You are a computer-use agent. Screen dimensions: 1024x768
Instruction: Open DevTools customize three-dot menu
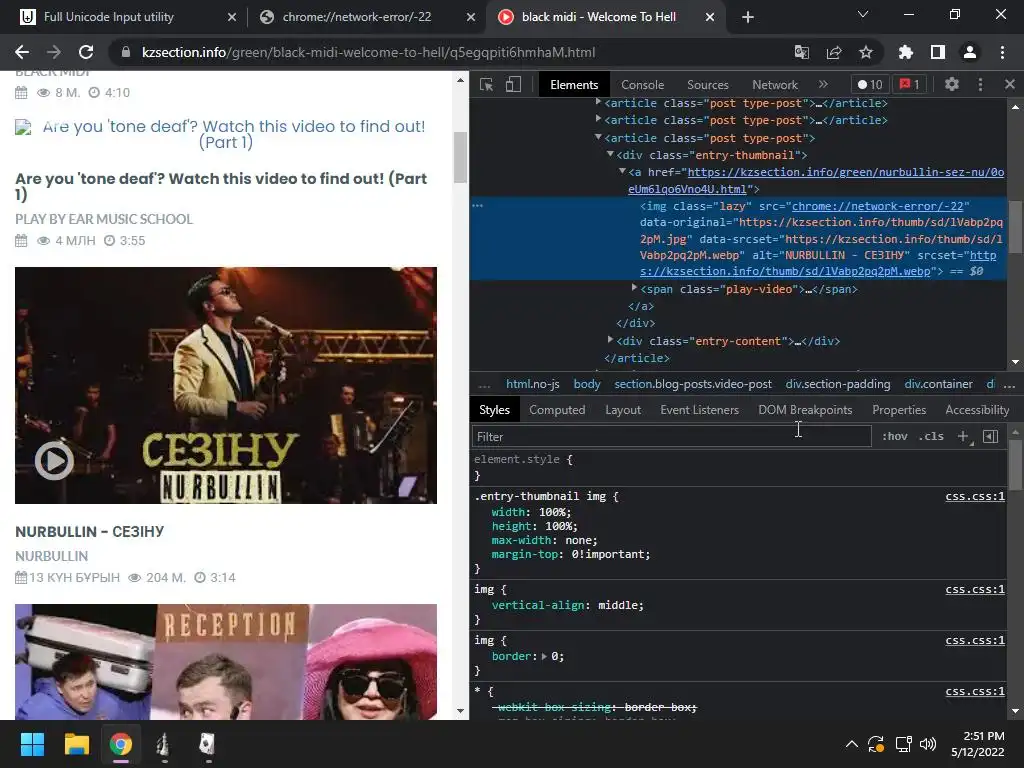click(x=980, y=84)
